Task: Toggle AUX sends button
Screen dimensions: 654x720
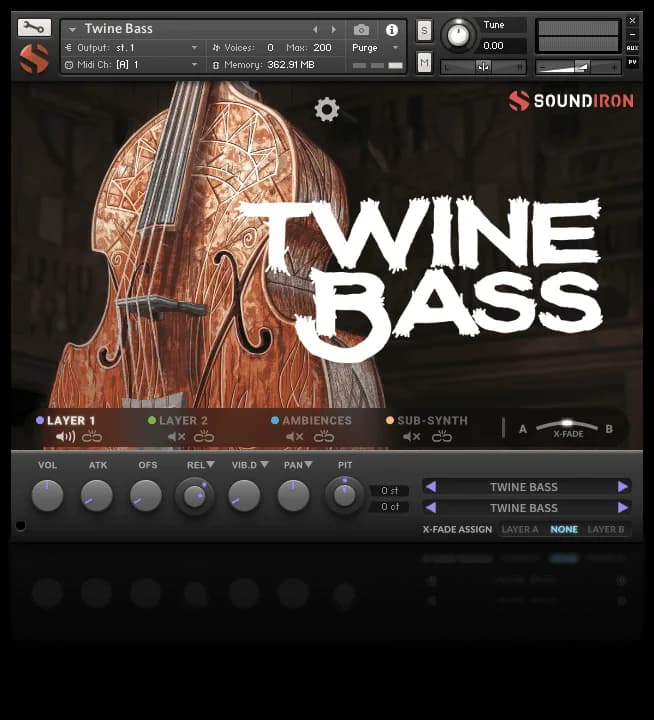Action: 632,48
